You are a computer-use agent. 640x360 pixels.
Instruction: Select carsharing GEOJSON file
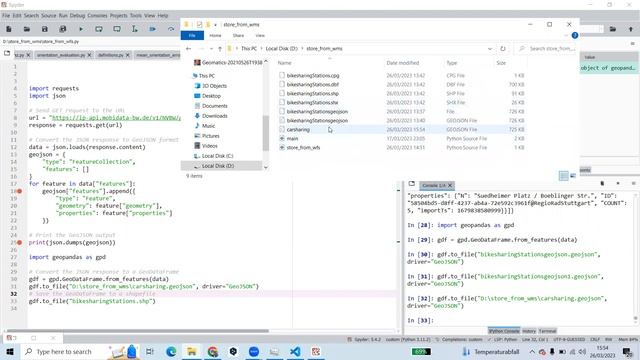click(x=298, y=129)
